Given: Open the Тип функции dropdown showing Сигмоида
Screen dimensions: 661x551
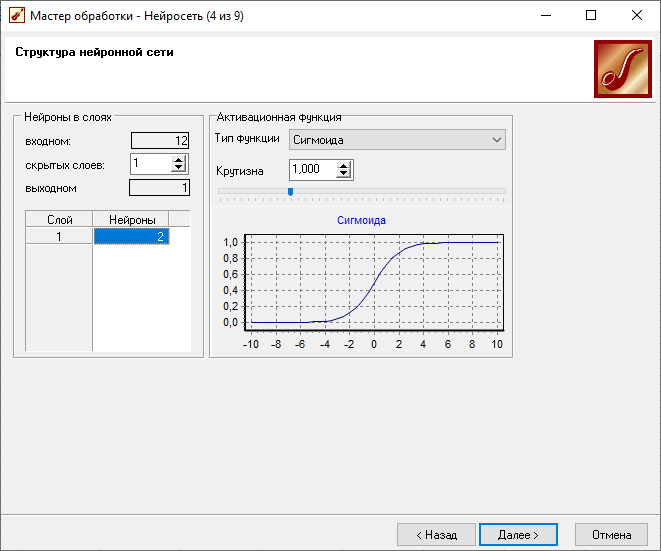Looking at the screenshot, I should click(397, 140).
